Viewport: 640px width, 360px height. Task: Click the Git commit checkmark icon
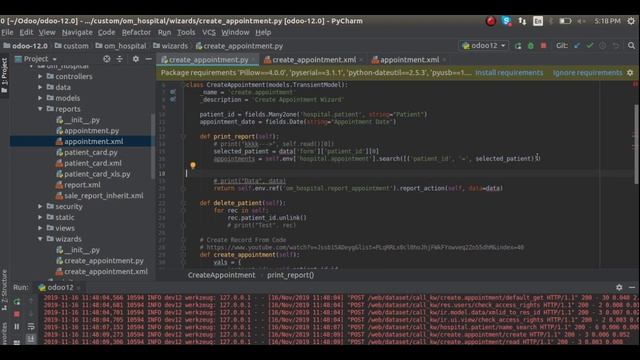(x=589, y=46)
